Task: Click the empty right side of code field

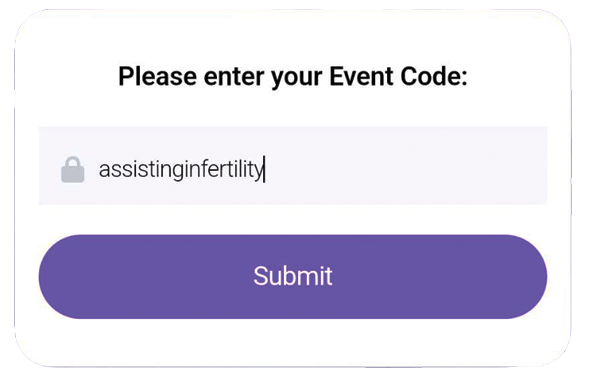Action: (x=406, y=166)
